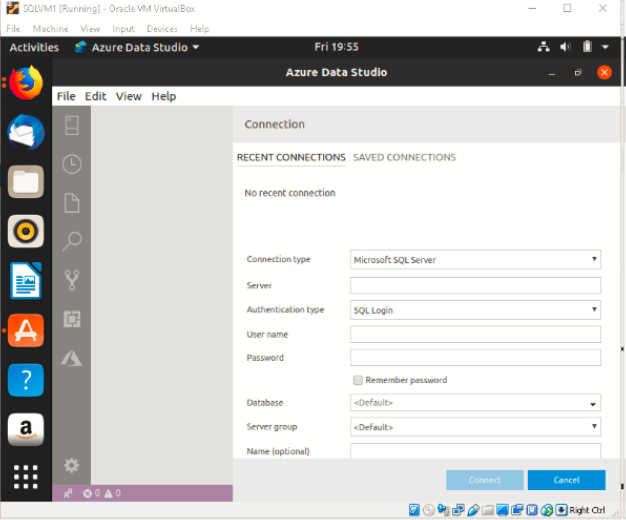Click the volume speaker icon in top panel
This screenshot has width=626, height=520.
click(565, 47)
